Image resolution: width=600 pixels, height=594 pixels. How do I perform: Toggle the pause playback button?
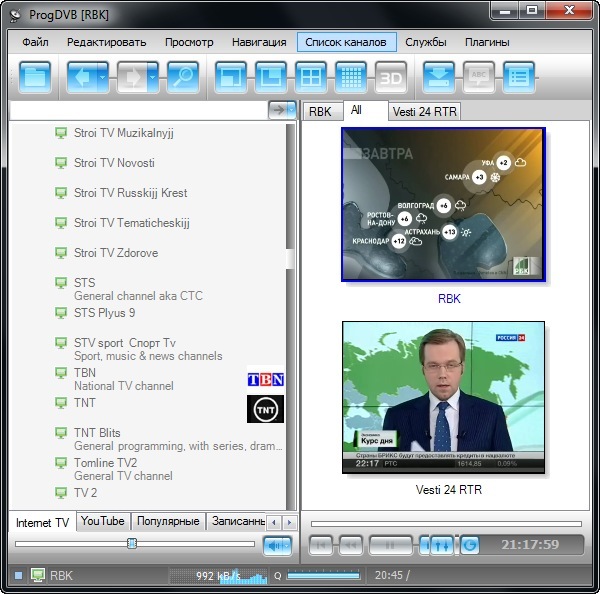coord(390,545)
